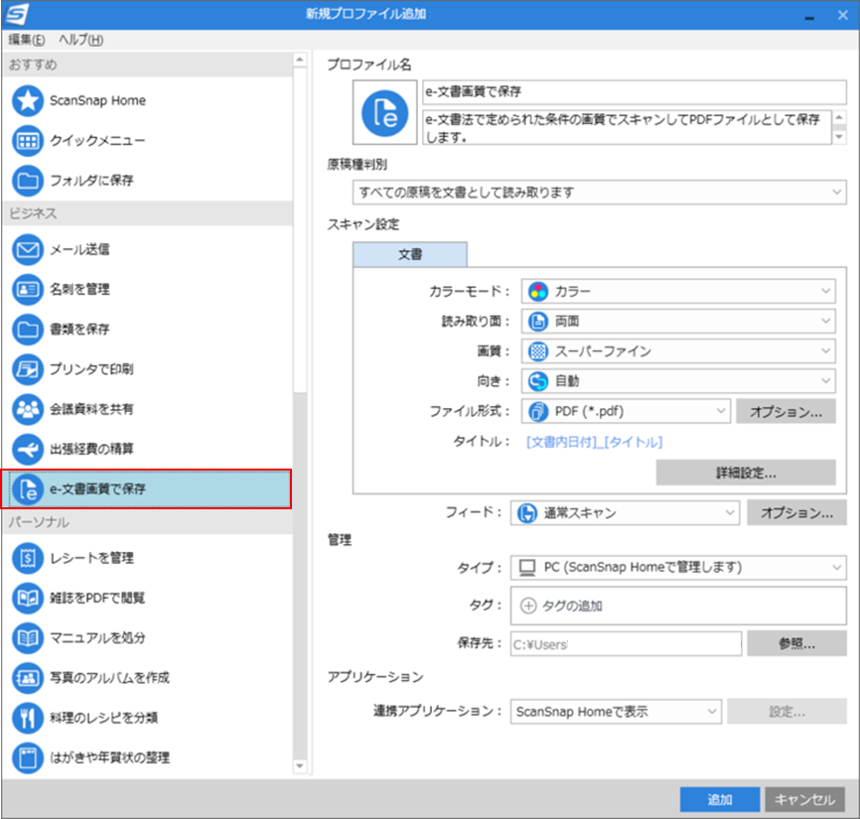The image size is (860, 819).
Task: Select the 会議資料を共有 people icon
Action: pos(27,409)
